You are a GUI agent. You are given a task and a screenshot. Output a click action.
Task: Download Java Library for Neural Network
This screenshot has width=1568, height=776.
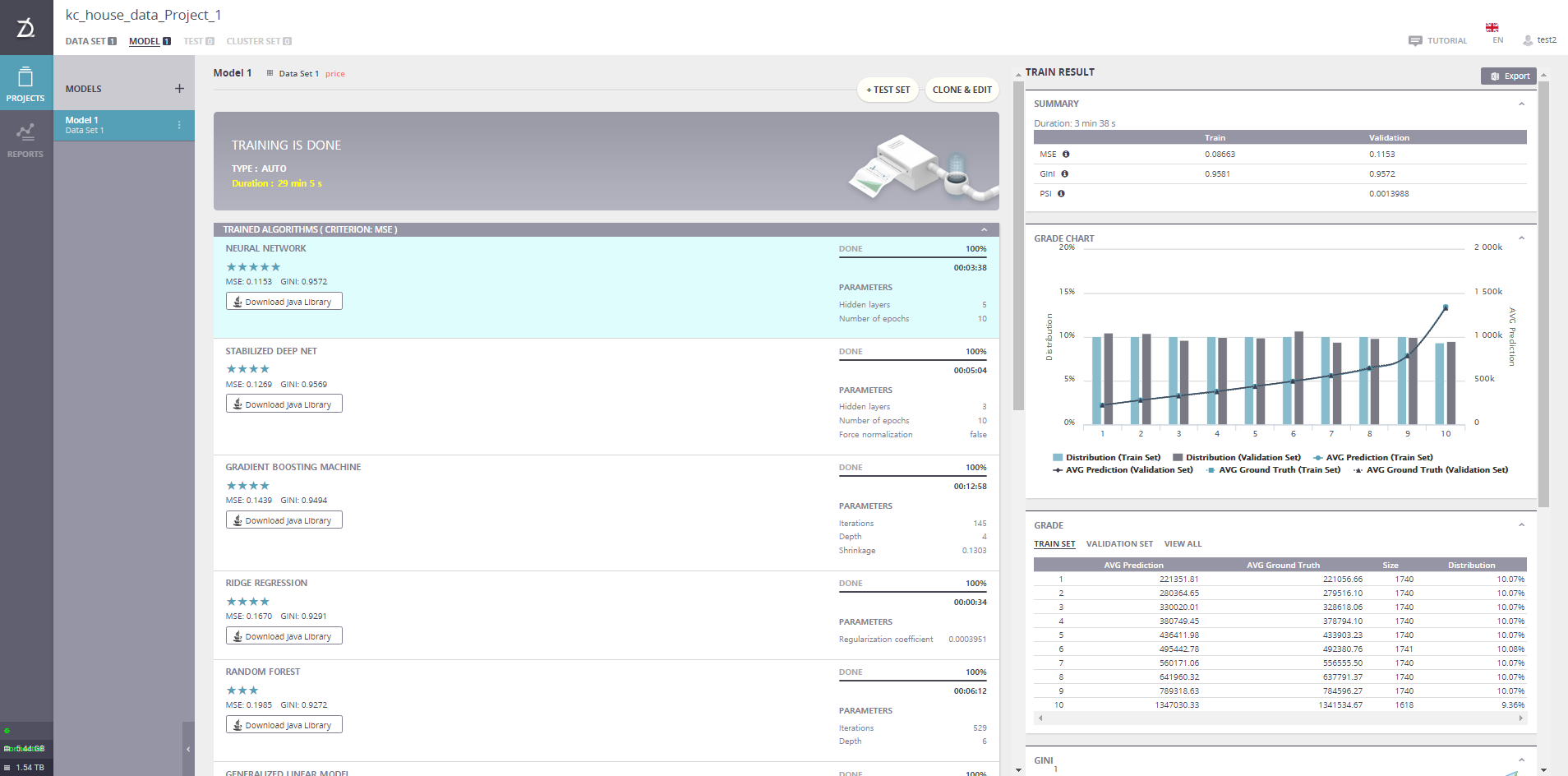point(284,302)
